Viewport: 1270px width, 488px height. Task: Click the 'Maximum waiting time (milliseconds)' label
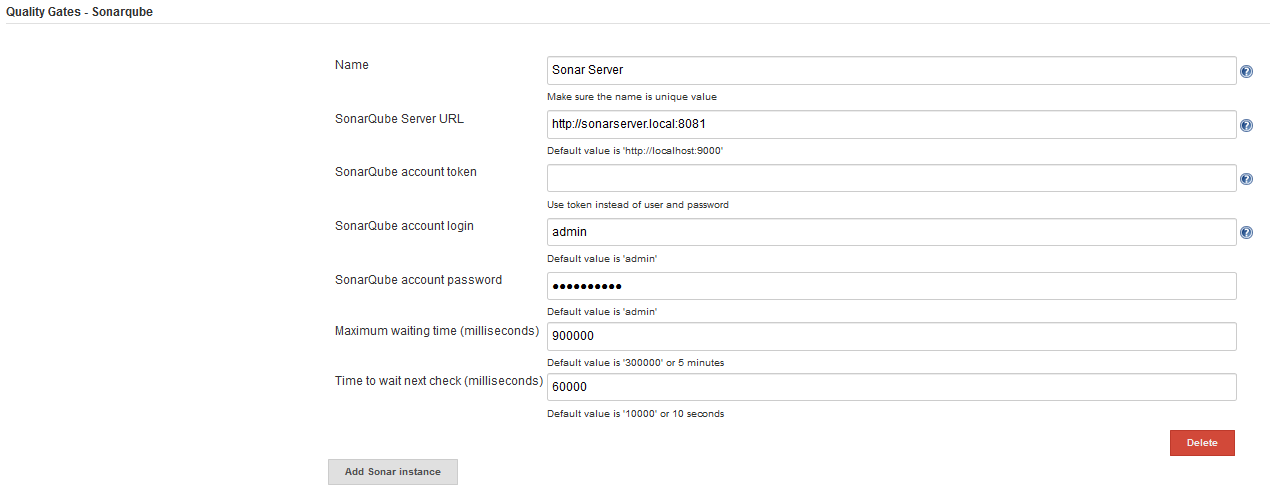(437, 331)
